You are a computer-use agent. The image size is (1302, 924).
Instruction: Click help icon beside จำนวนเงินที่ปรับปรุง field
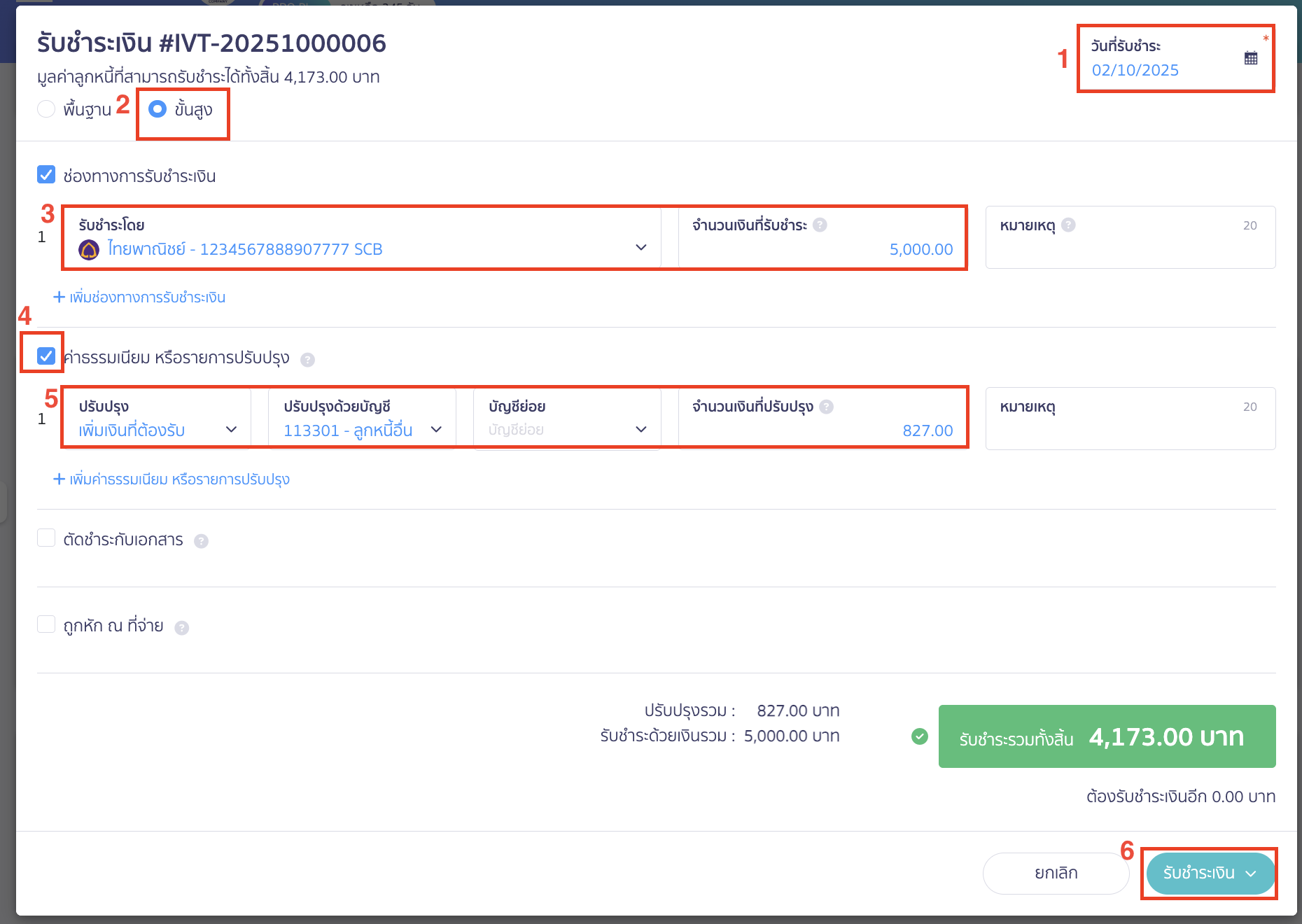click(828, 407)
